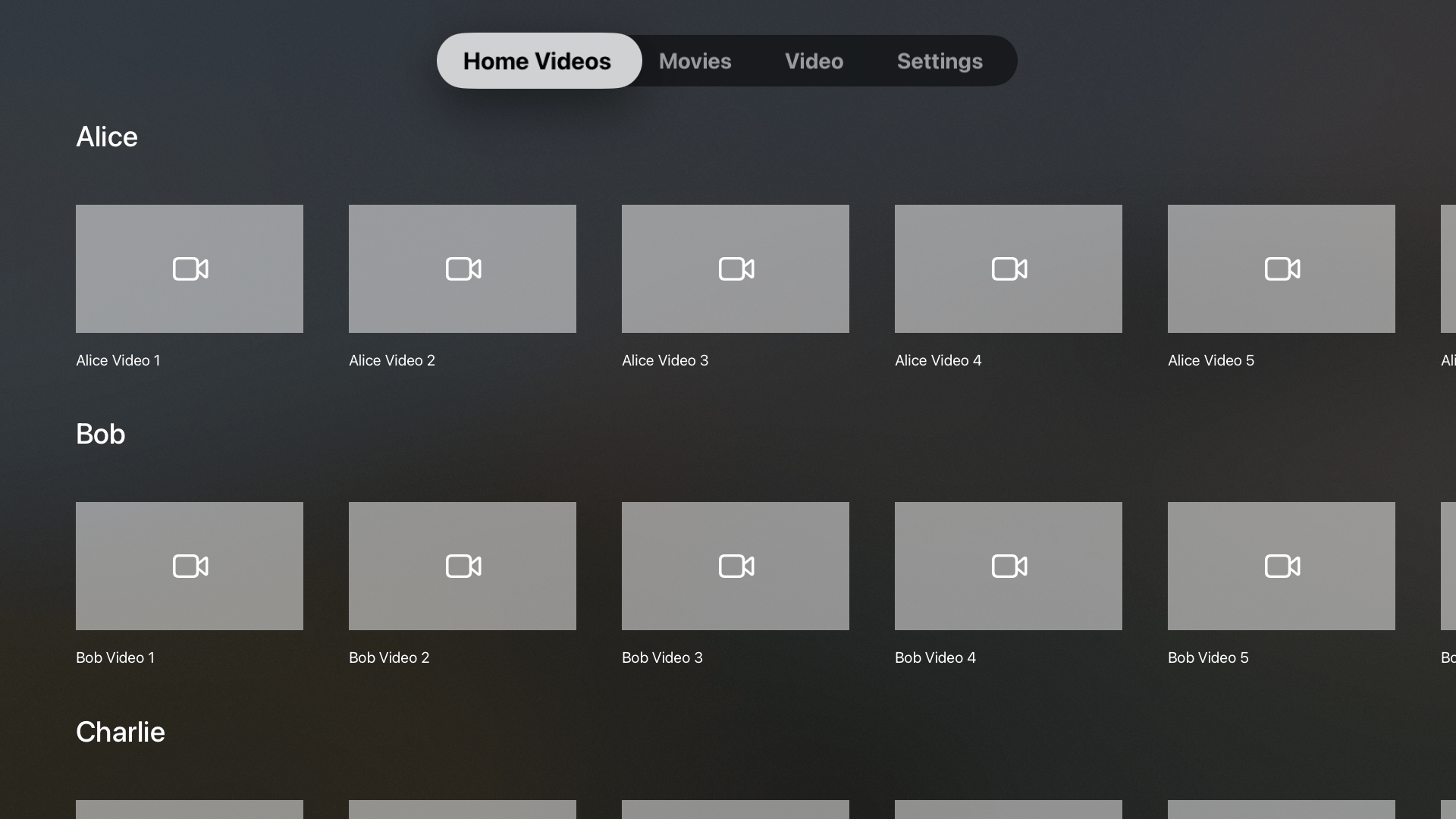Click the camera icon on Alice Video 5
The width and height of the screenshot is (1456, 819).
click(x=1281, y=268)
